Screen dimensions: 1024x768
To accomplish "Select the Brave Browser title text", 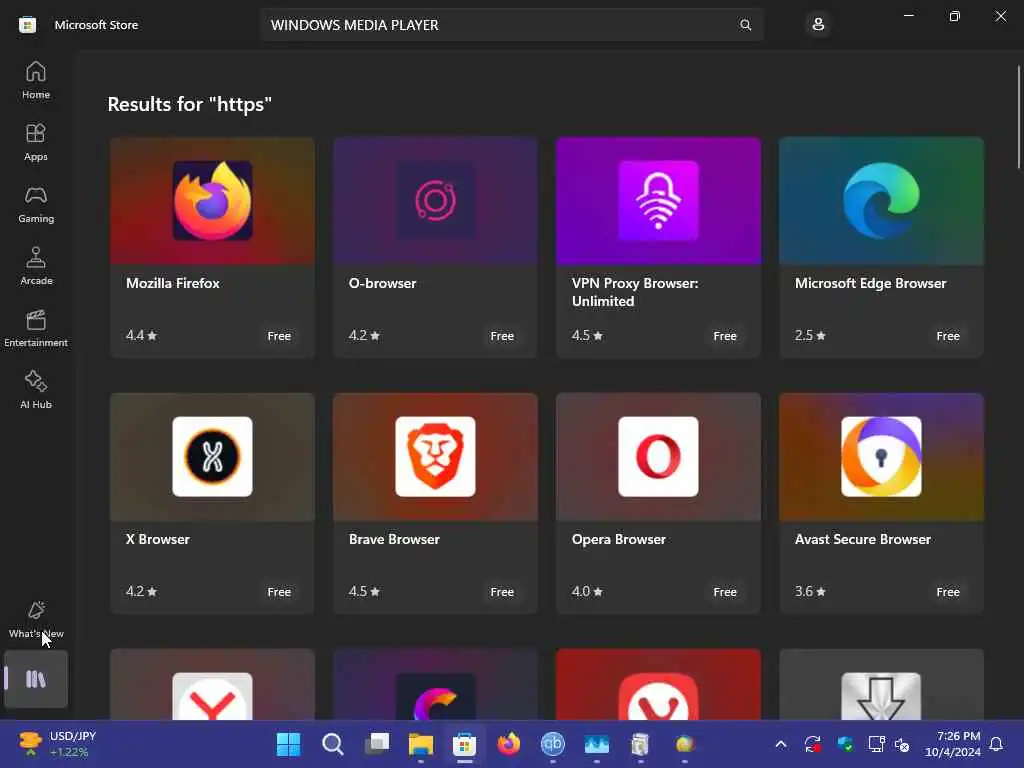I will (394, 539).
